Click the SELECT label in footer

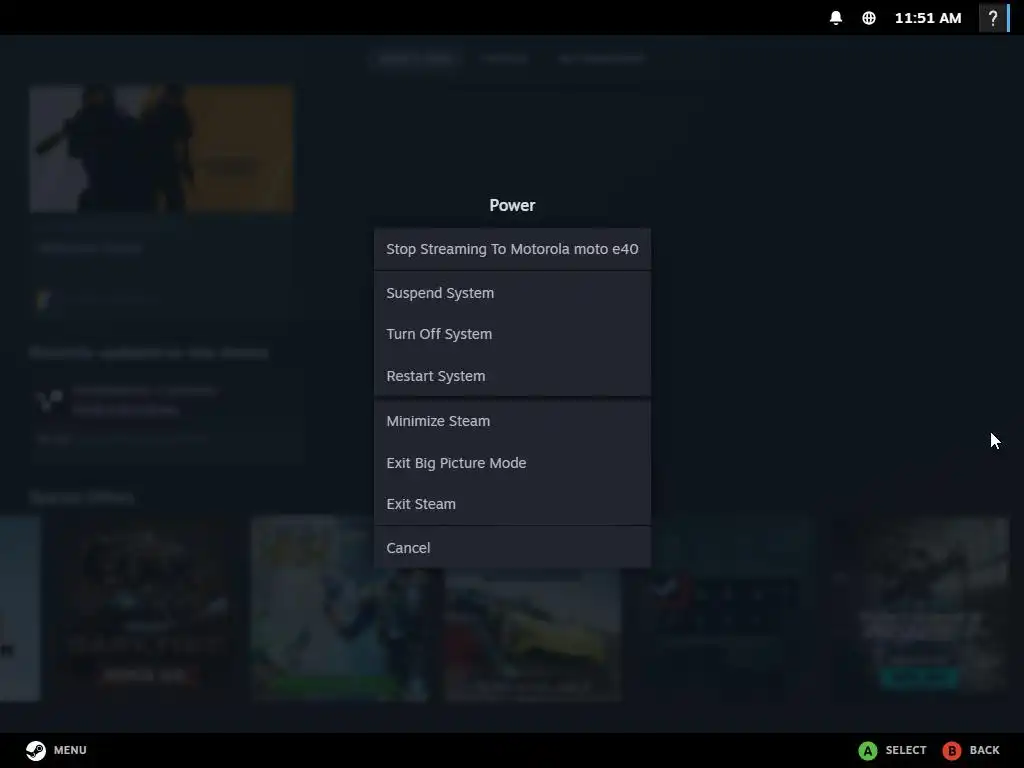click(905, 750)
